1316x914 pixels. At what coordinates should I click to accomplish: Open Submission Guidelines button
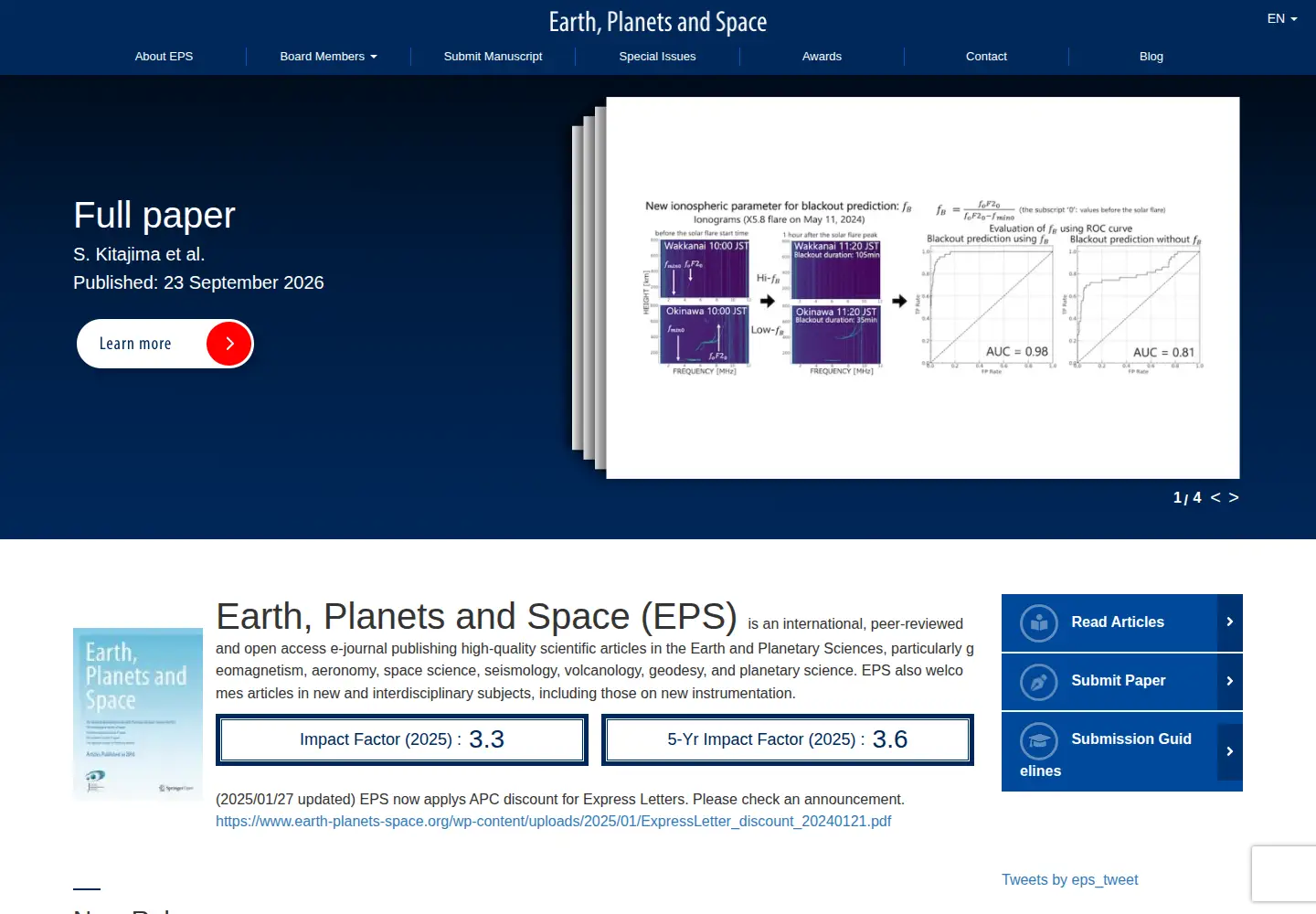coord(1122,752)
